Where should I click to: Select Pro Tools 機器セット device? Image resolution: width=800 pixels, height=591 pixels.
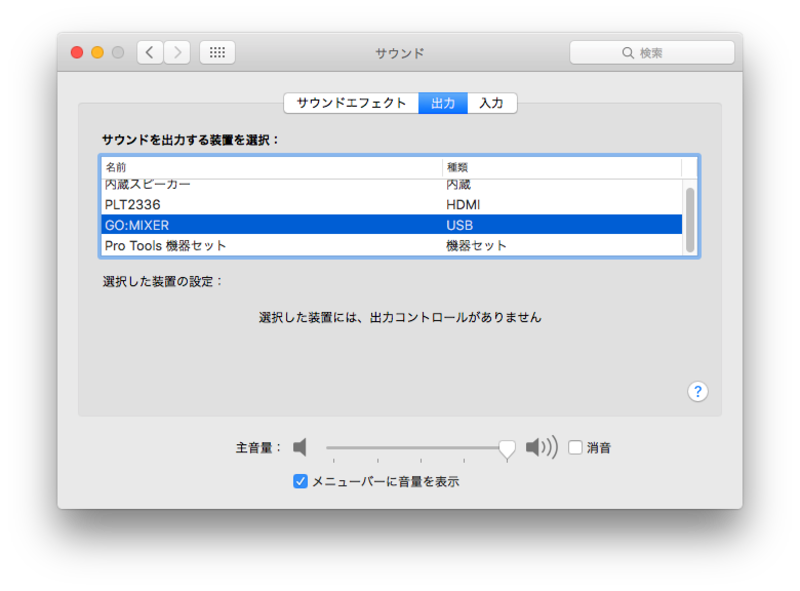click(391, 245)
